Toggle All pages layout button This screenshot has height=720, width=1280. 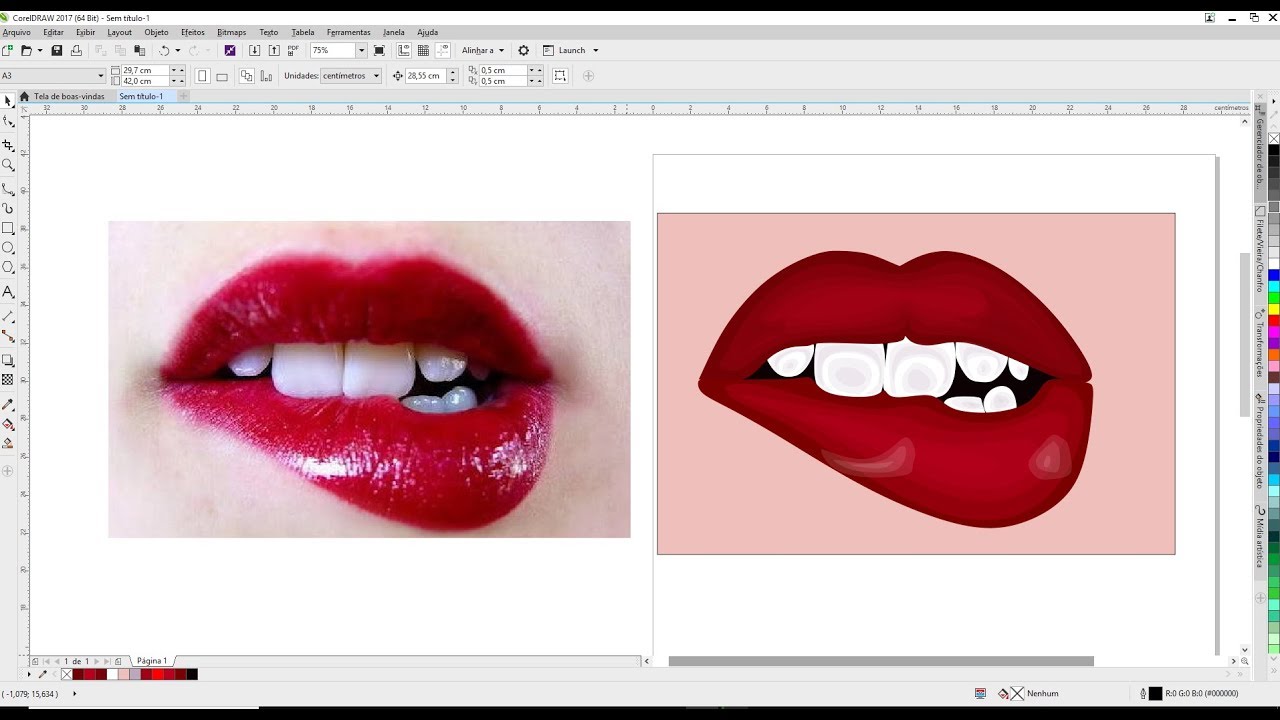[x=247, y=76]
